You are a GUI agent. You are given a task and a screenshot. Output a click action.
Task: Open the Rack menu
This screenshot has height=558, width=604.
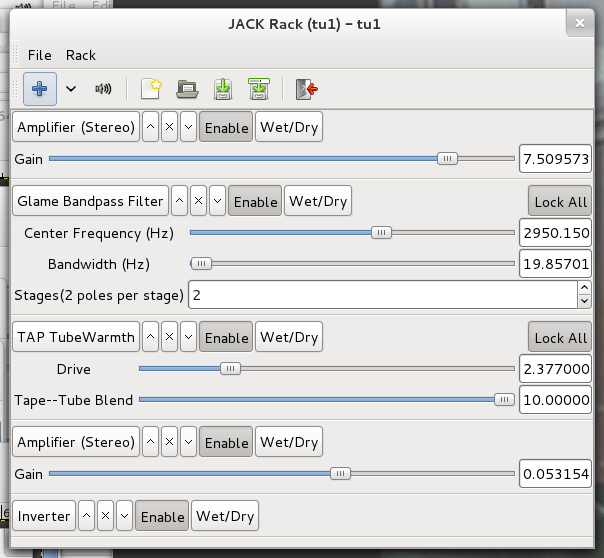pyautogui.click(x=81, y=55)
